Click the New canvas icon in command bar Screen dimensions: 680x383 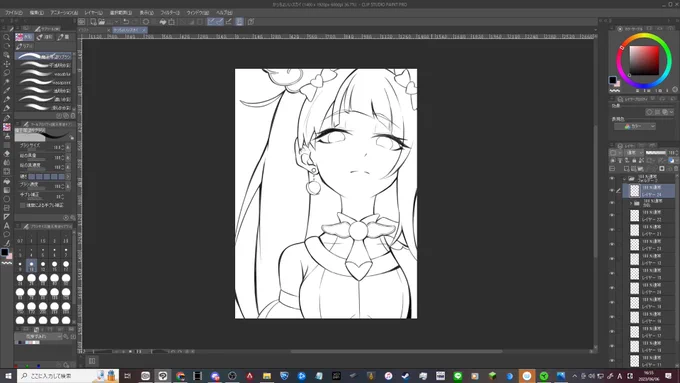pos(93,22)
